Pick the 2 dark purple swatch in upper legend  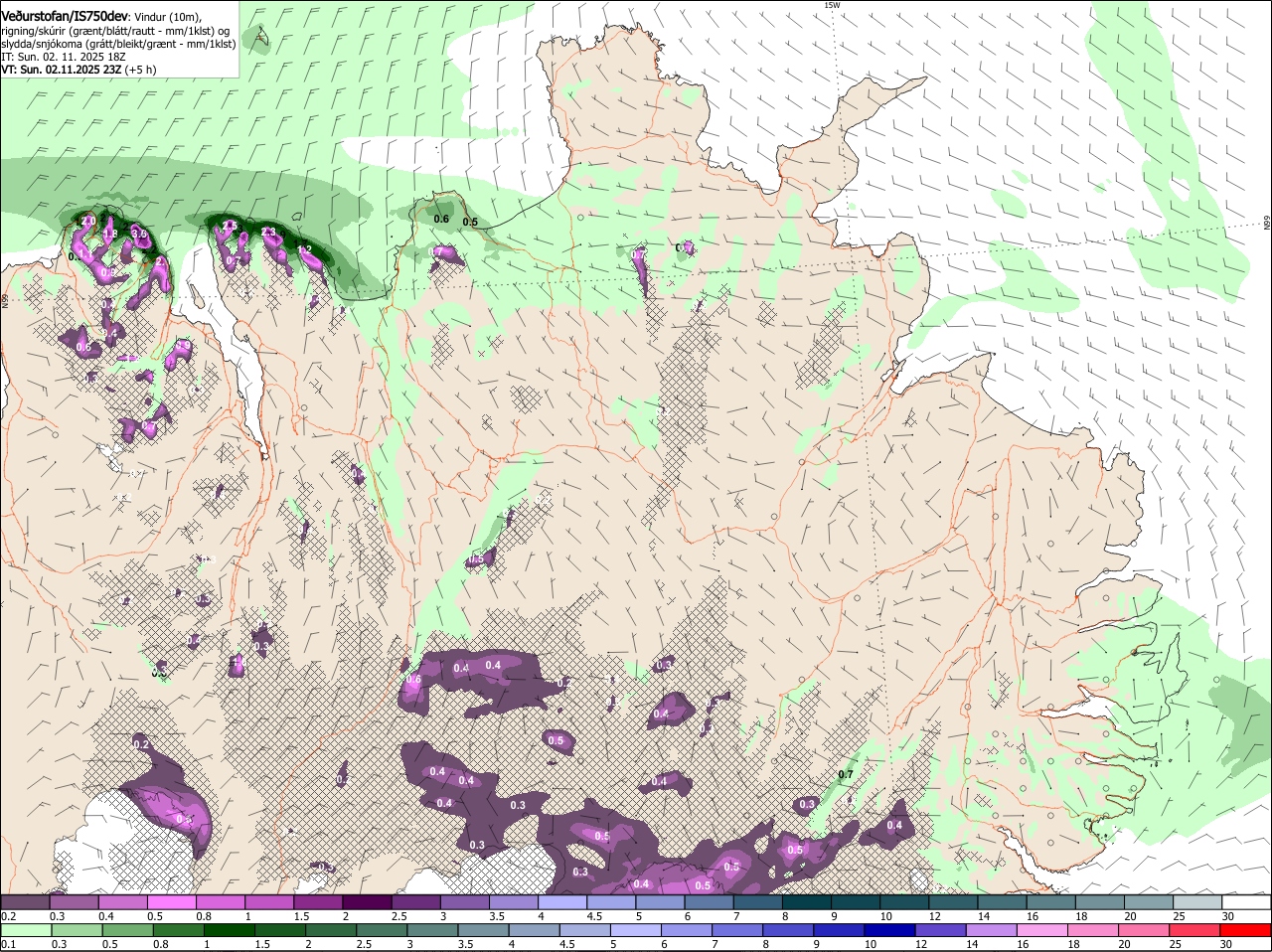(367, 901)
